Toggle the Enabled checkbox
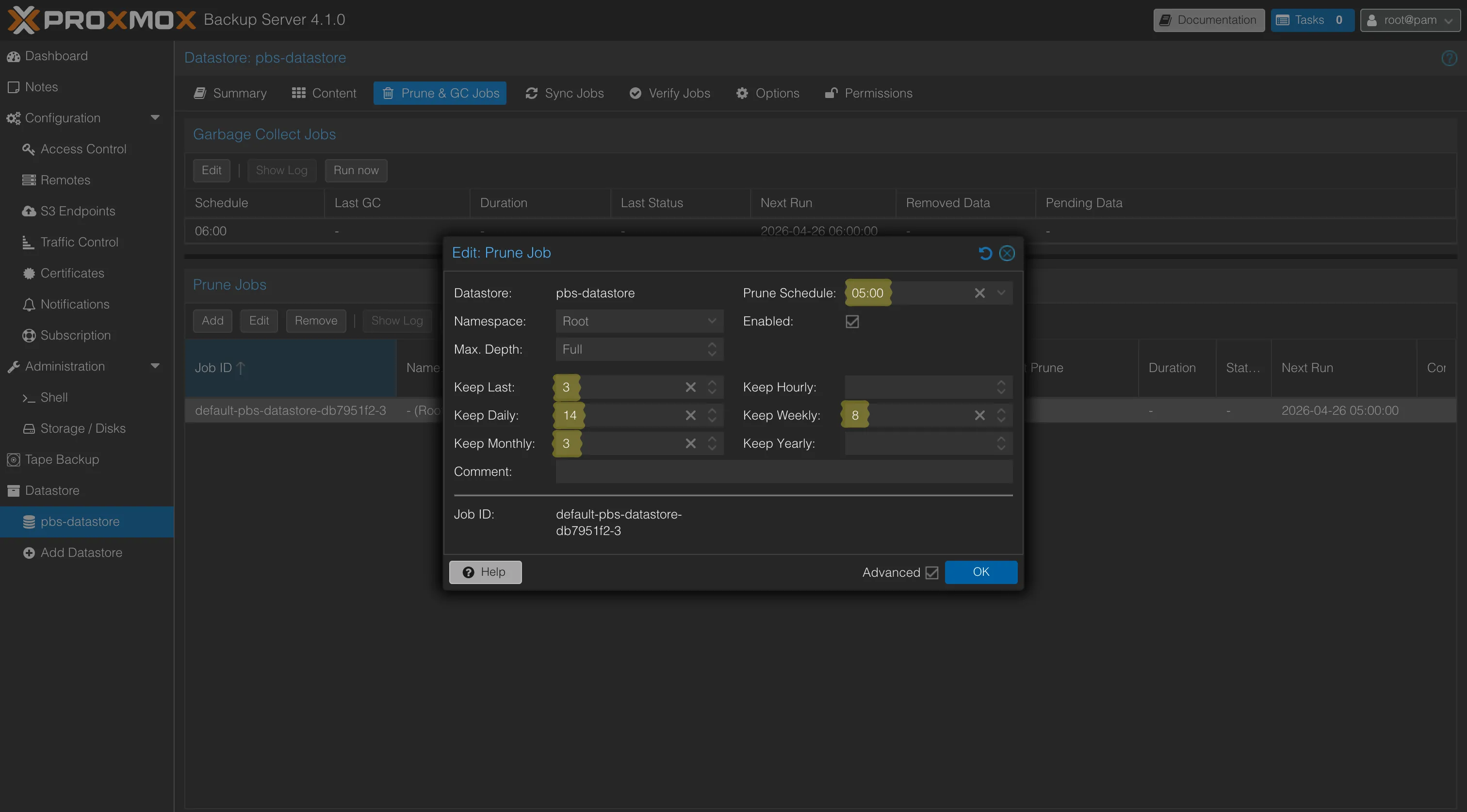This screenshot has height=812, width=1467. (x=852, y=322)
